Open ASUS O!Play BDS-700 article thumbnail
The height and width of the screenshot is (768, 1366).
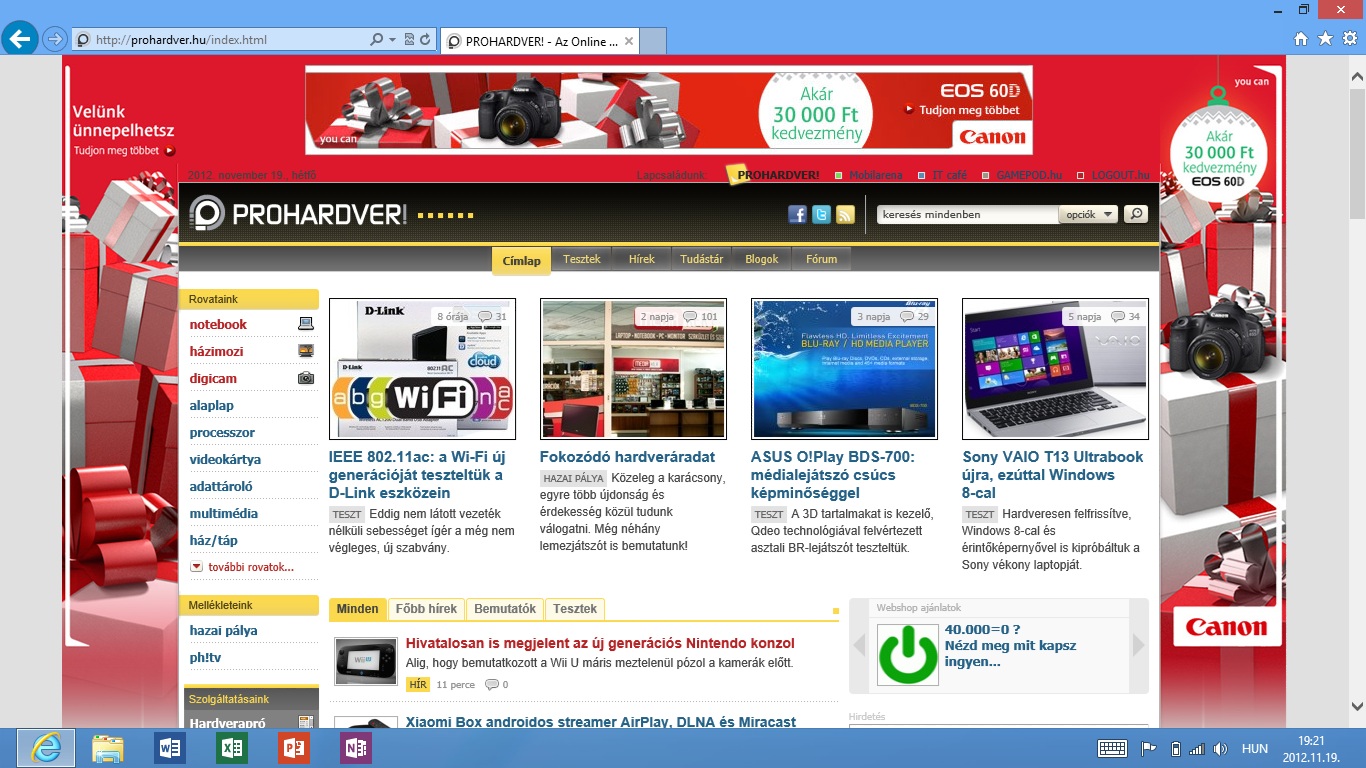click(x=844, y=369)
